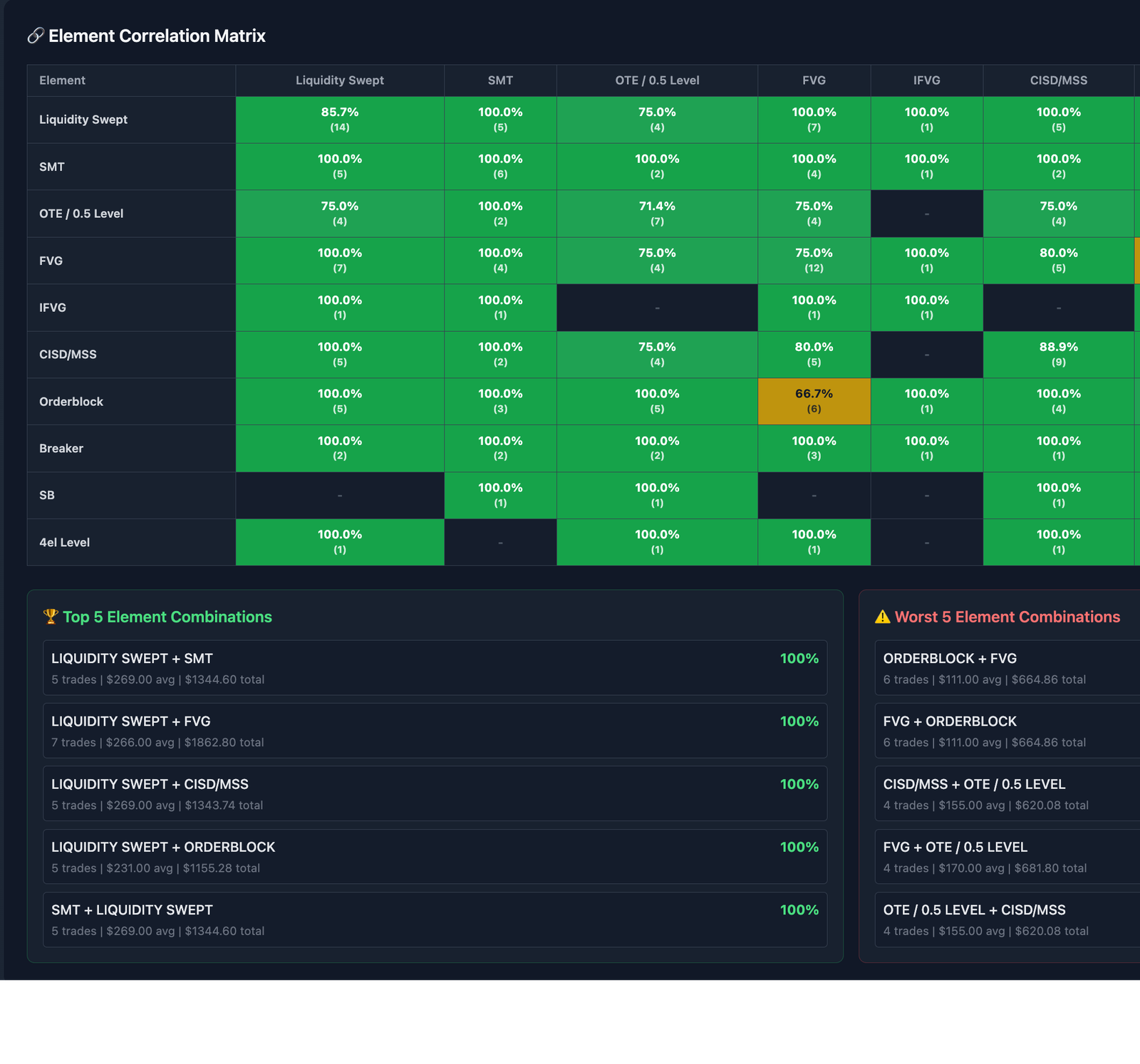Select the OTE / 0.5 Level row label

point(81,214)
